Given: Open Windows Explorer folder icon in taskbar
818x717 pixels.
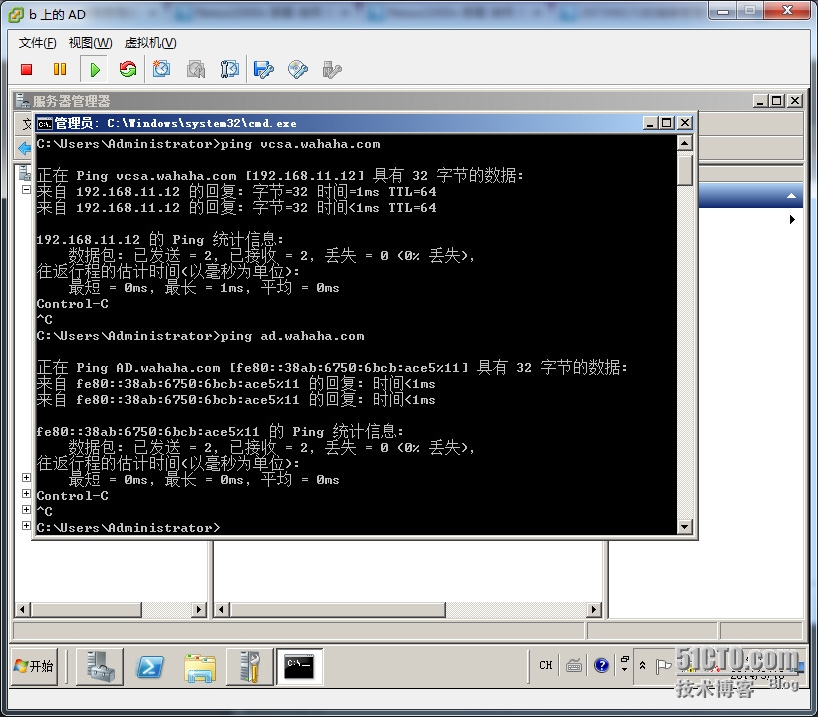Looking at the screenshot, I should (x=200, y=667).
